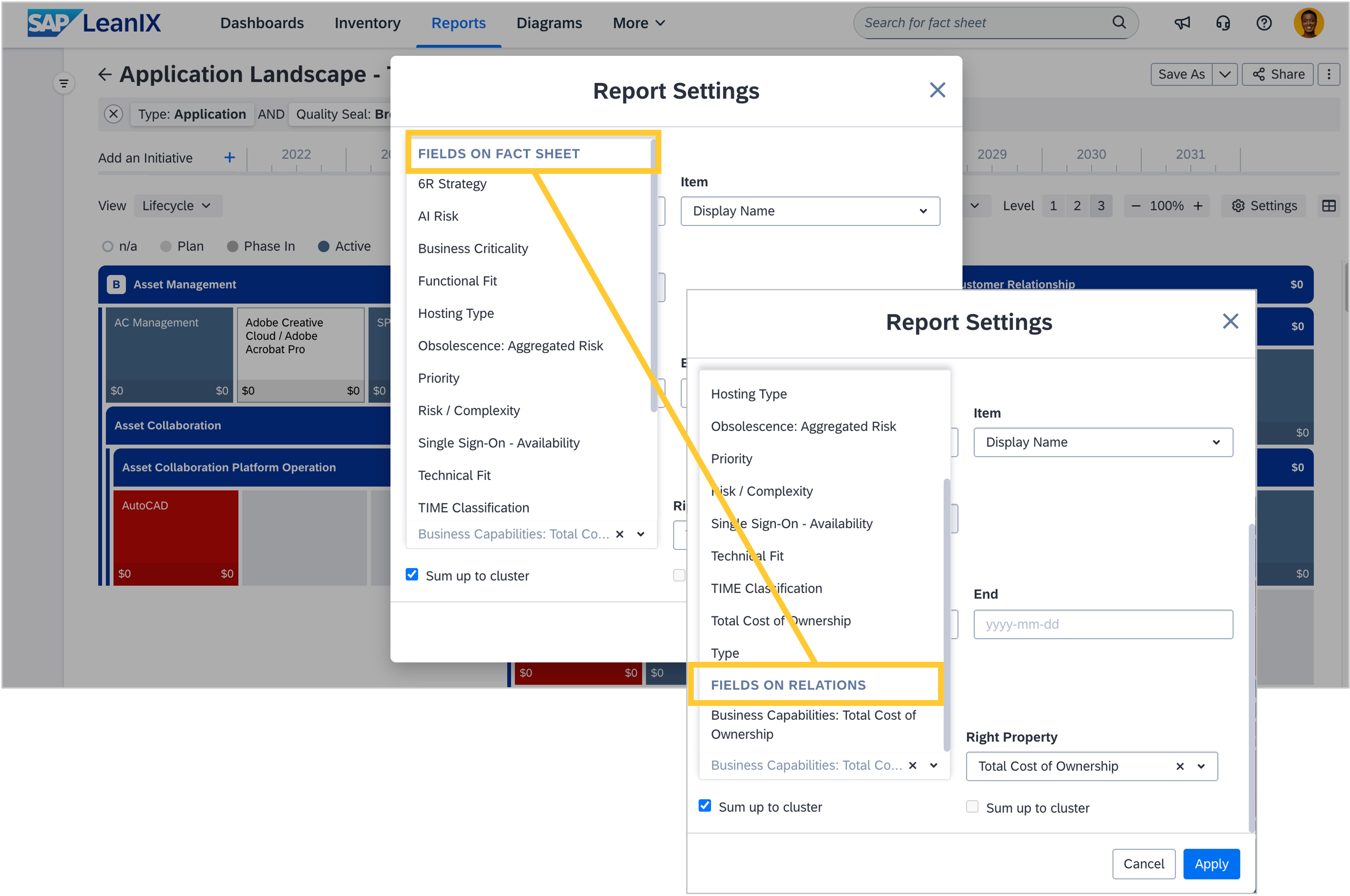The image size is (1350, 896).
Task: Click the table view grid icon
Action: tap(1328, 206)
